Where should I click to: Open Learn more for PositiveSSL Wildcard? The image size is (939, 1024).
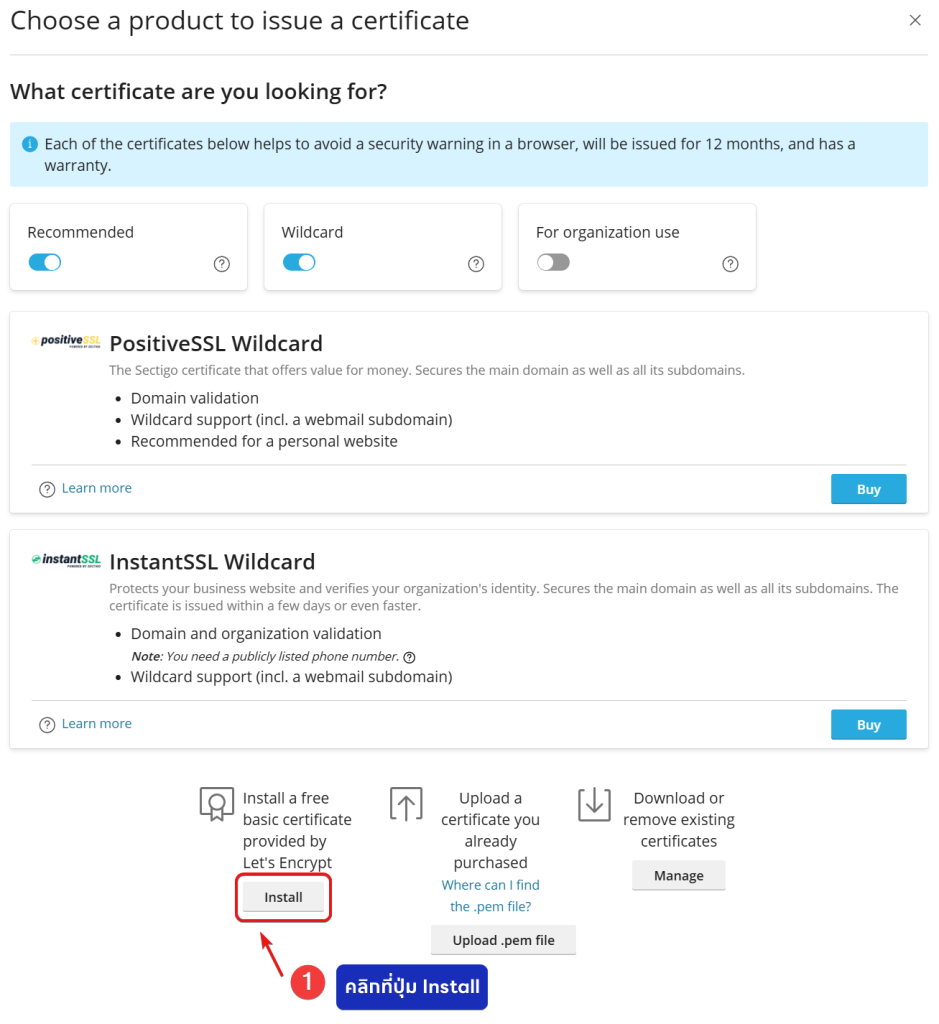coord(96,488)
